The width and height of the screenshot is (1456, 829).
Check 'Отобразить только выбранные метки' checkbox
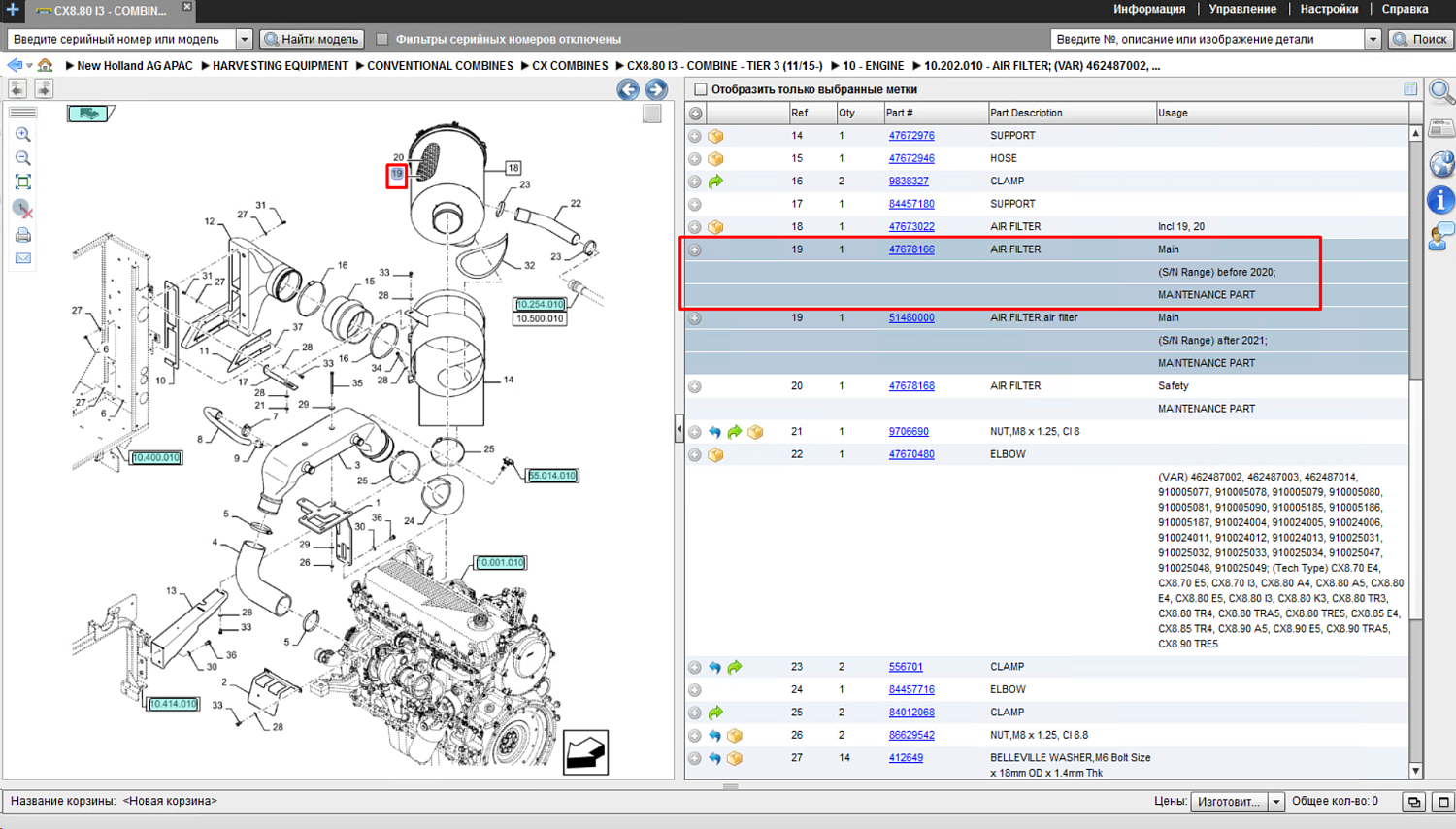click(x=701, y=89)
